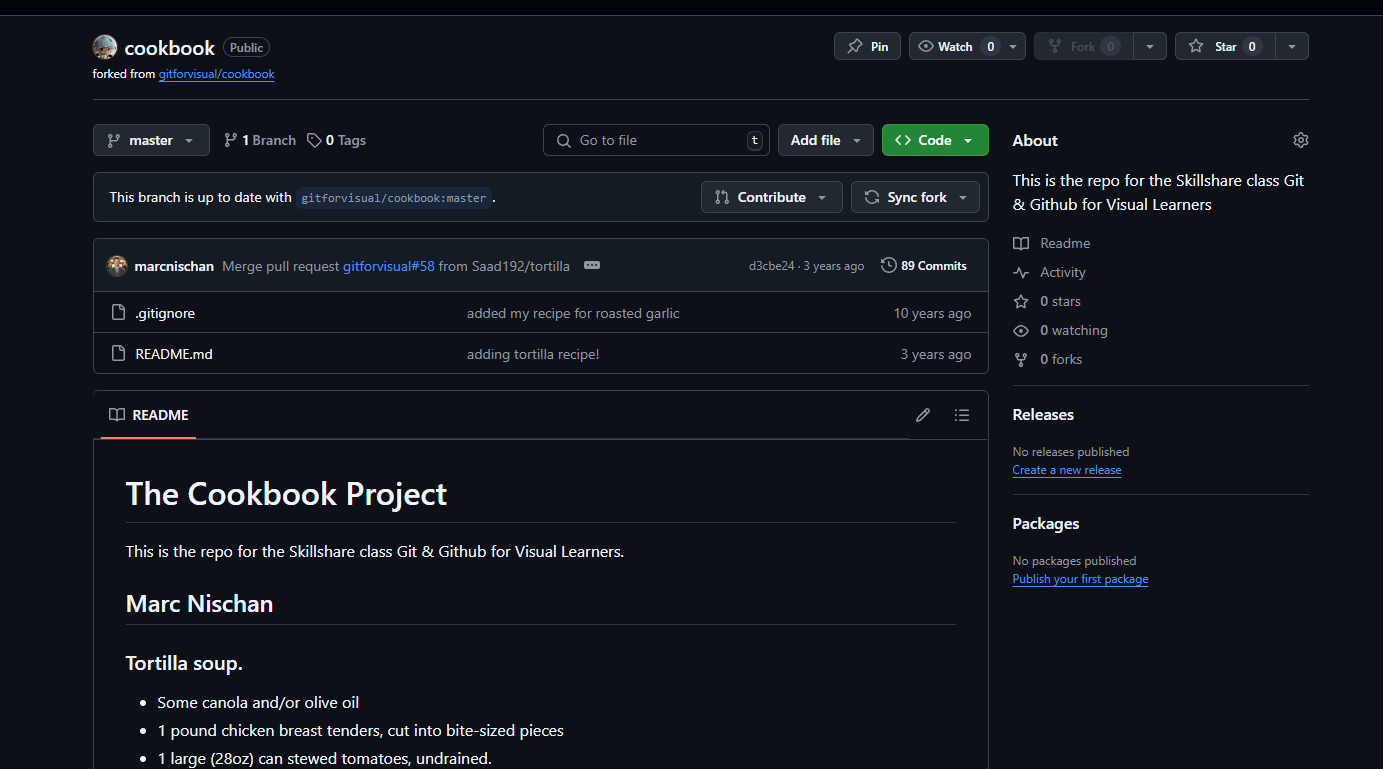
Task: Open commit d3cbe24
Action: tap(771, 266)
